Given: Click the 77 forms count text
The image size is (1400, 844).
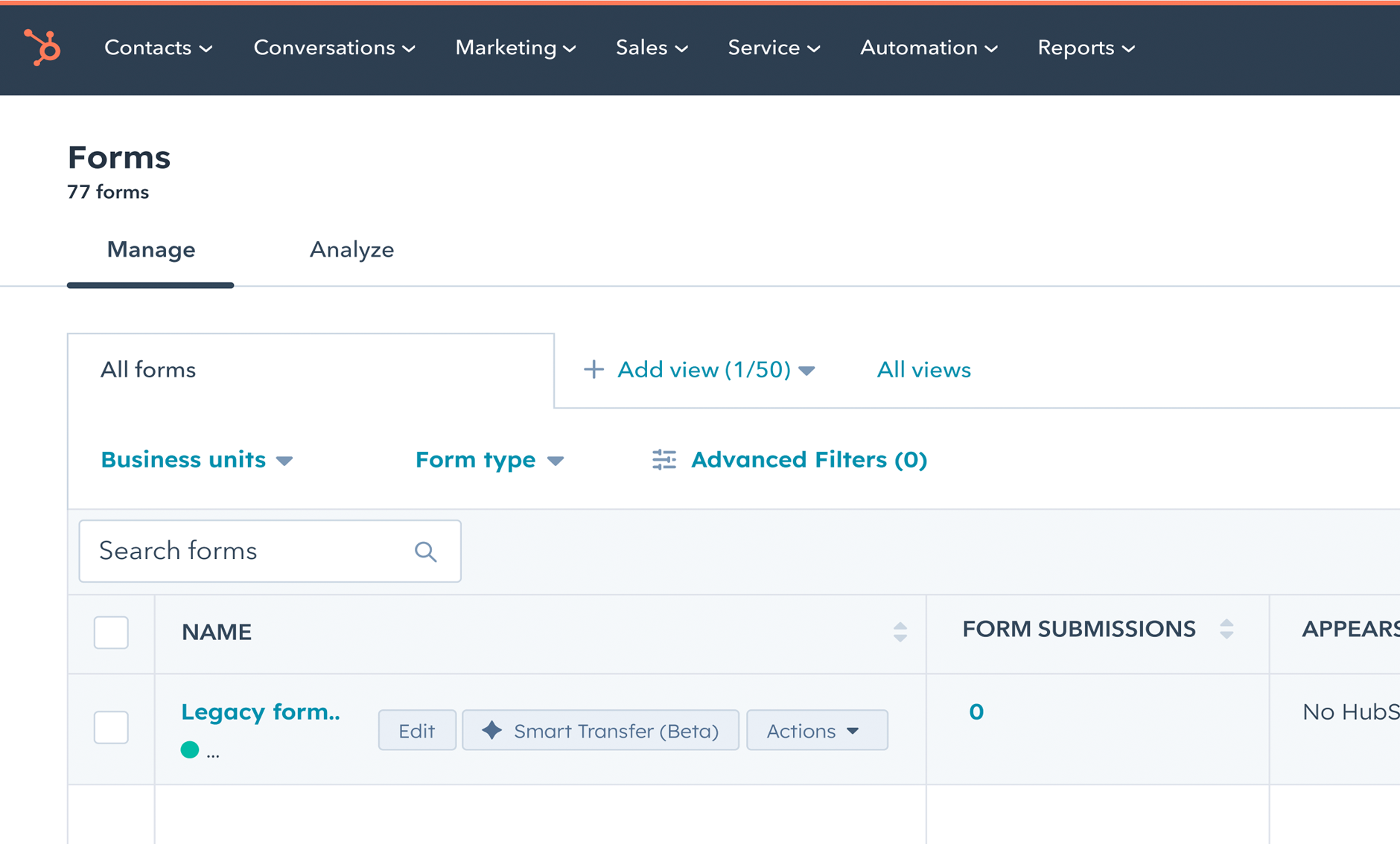Looking at the screenshot, I should (x=108, y=192).
